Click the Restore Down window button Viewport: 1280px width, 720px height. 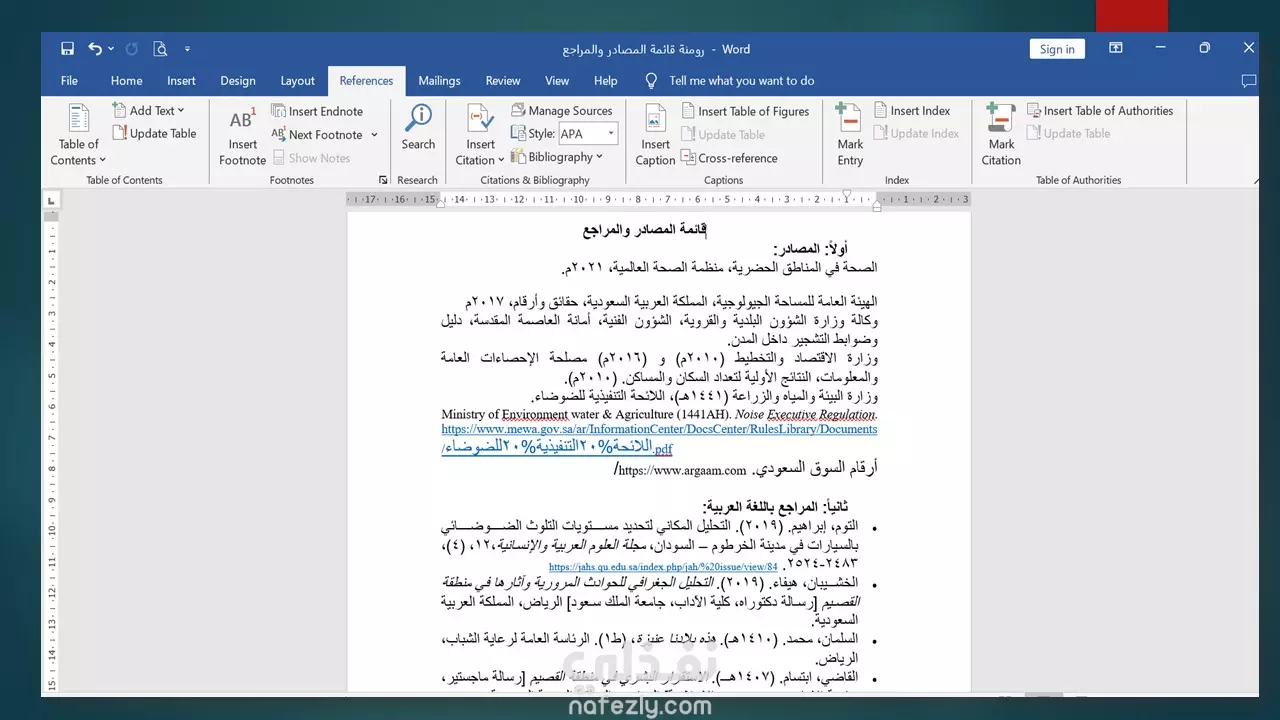(1204, 48)
